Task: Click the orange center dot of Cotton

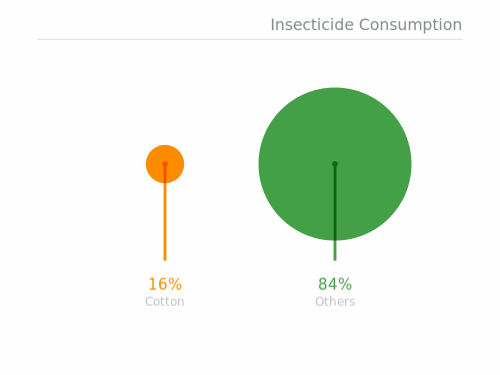Action: tap(165, 164)
